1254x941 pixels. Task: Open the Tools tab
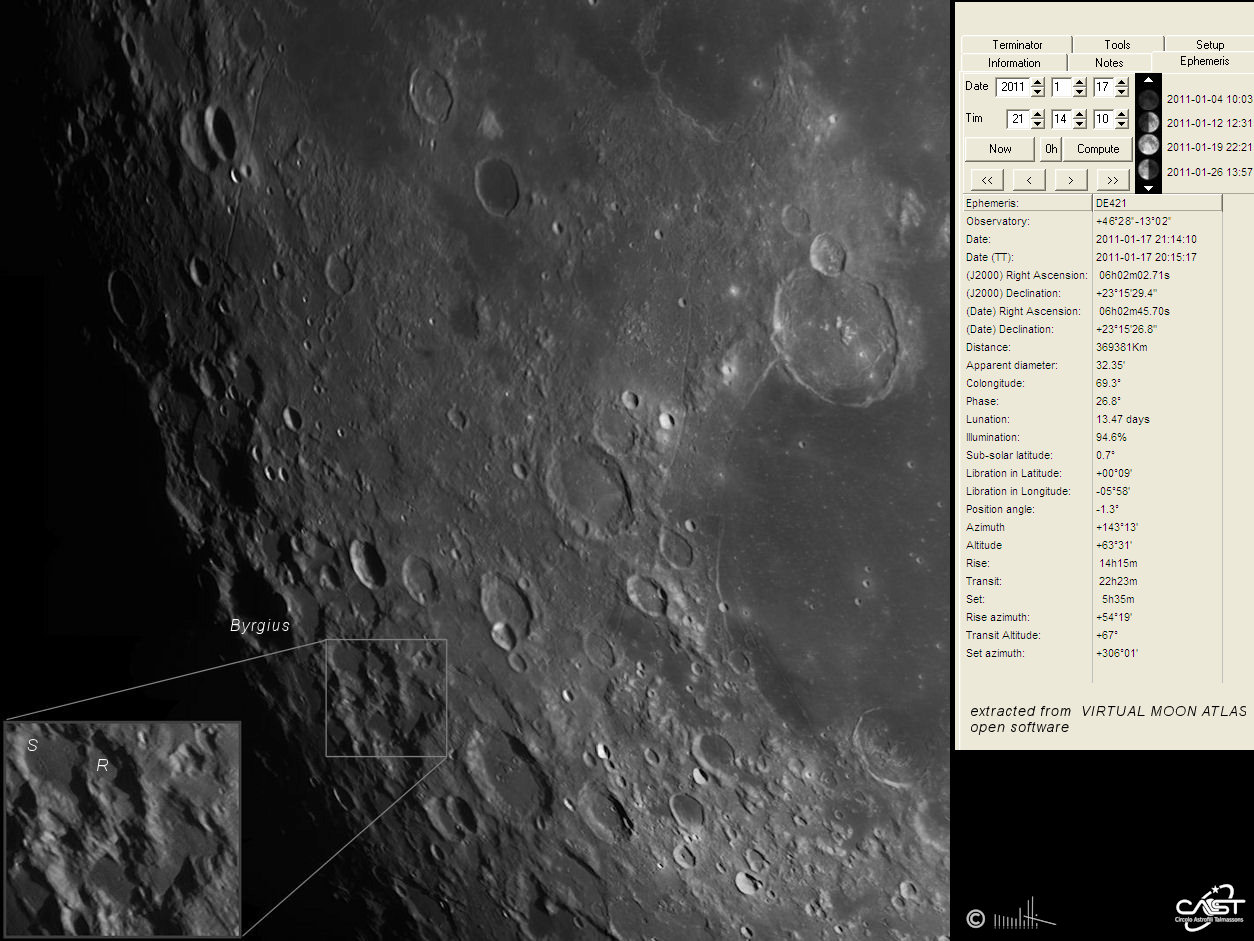click(1117, 44)
